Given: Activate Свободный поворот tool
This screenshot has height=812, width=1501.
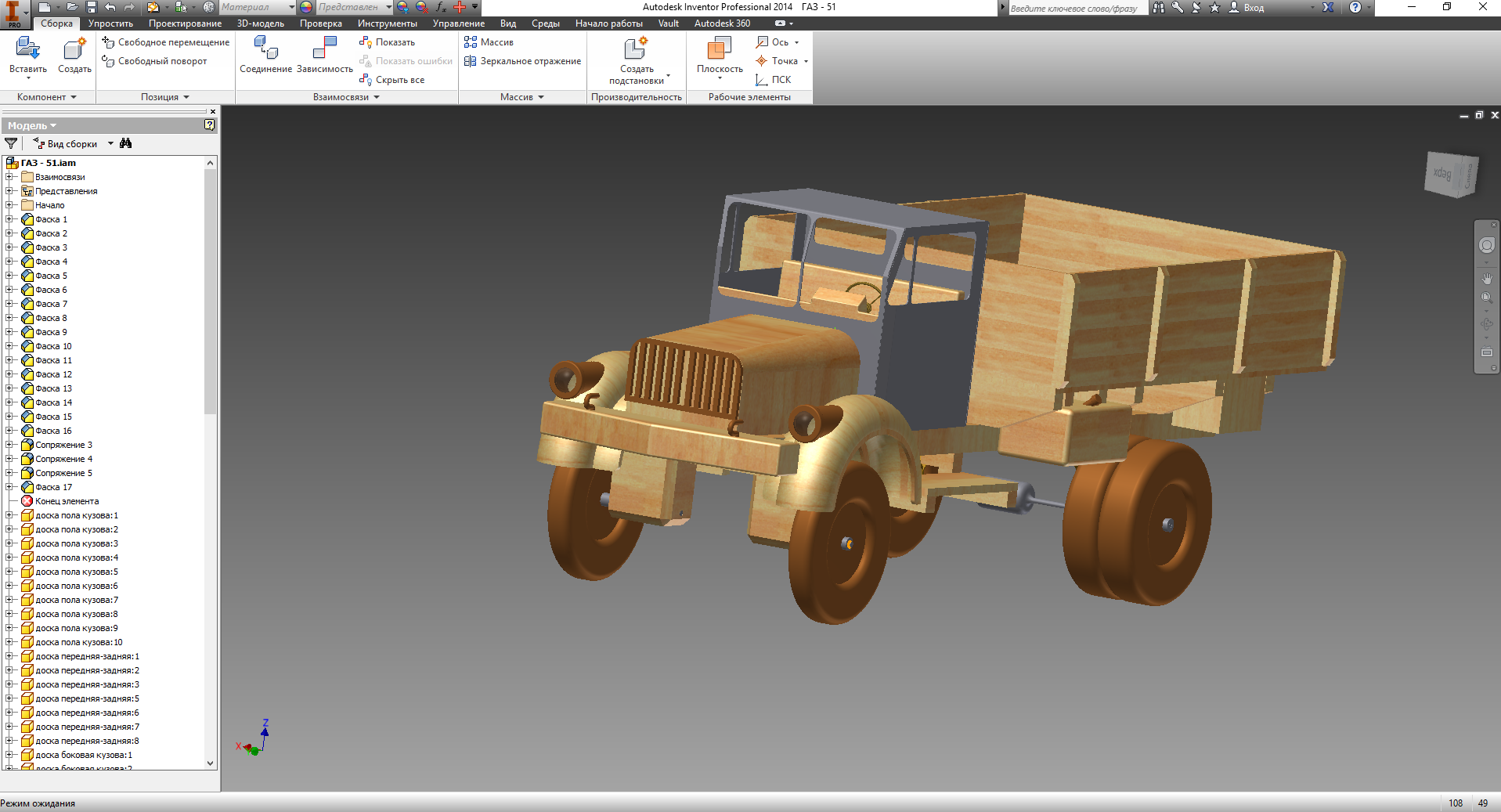Looking at the screenshot, I should pyautogui.click(x=154, y=61).
